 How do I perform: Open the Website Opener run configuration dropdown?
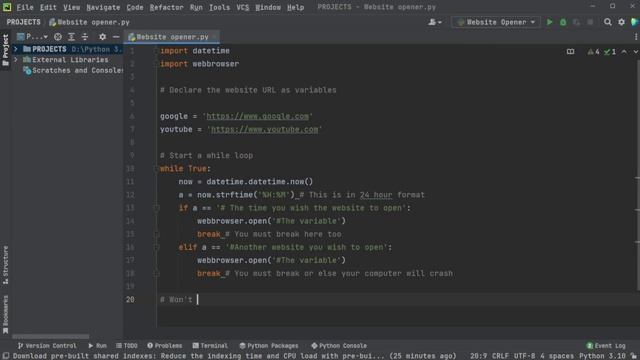point(496,22)
